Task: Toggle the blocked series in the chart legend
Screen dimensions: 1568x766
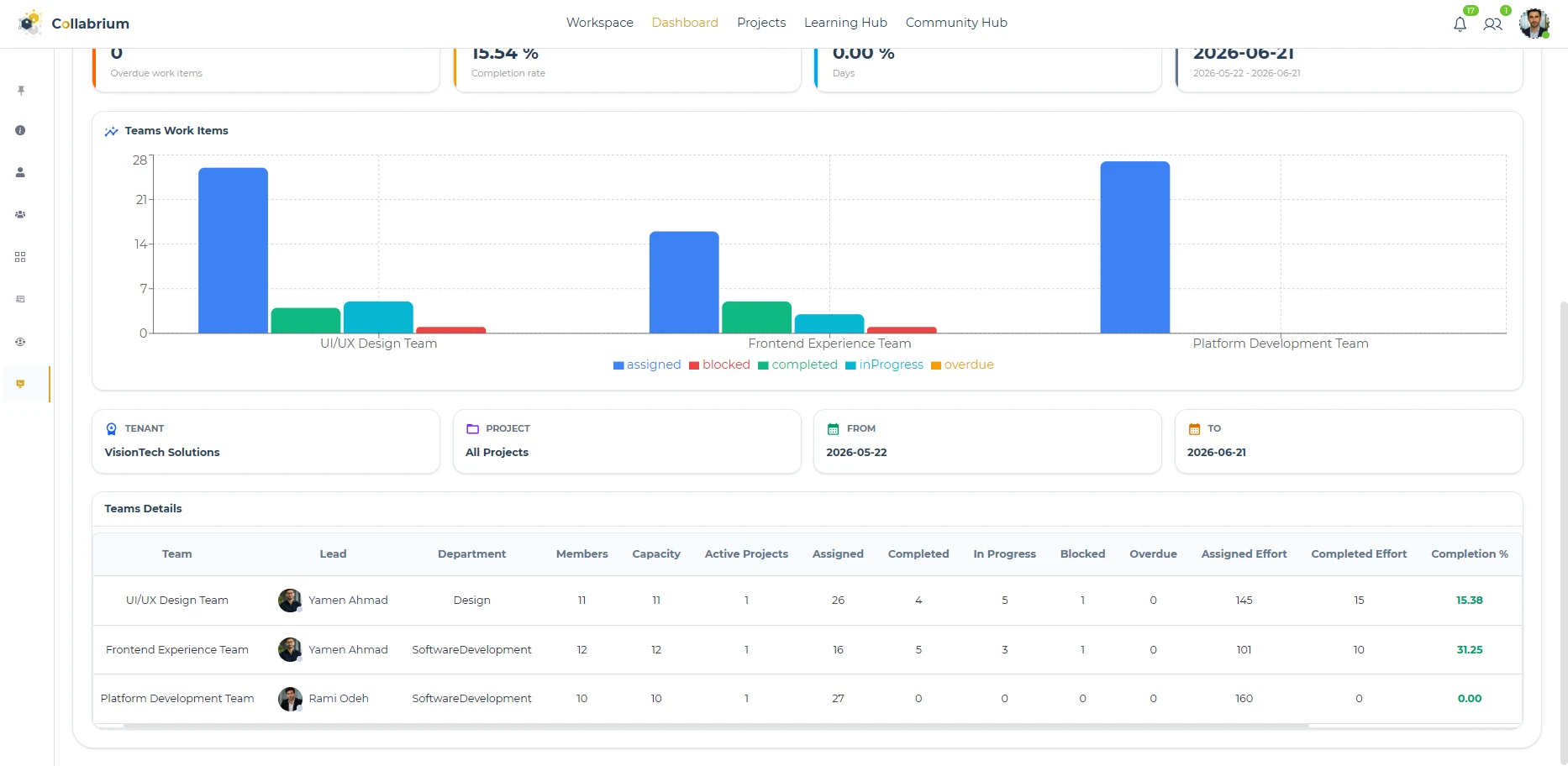Action: 719,365
